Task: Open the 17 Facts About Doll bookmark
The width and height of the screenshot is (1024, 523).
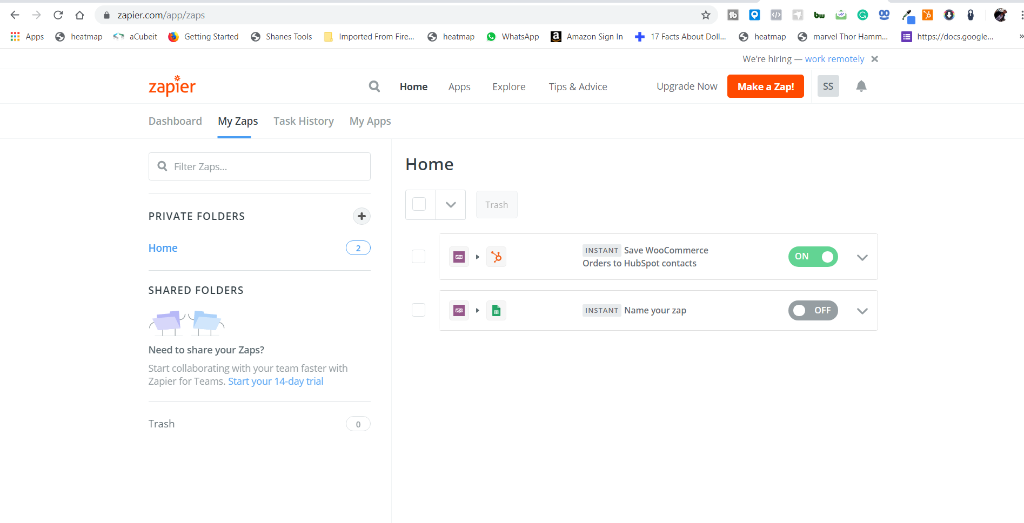Action: click(681, 37)
